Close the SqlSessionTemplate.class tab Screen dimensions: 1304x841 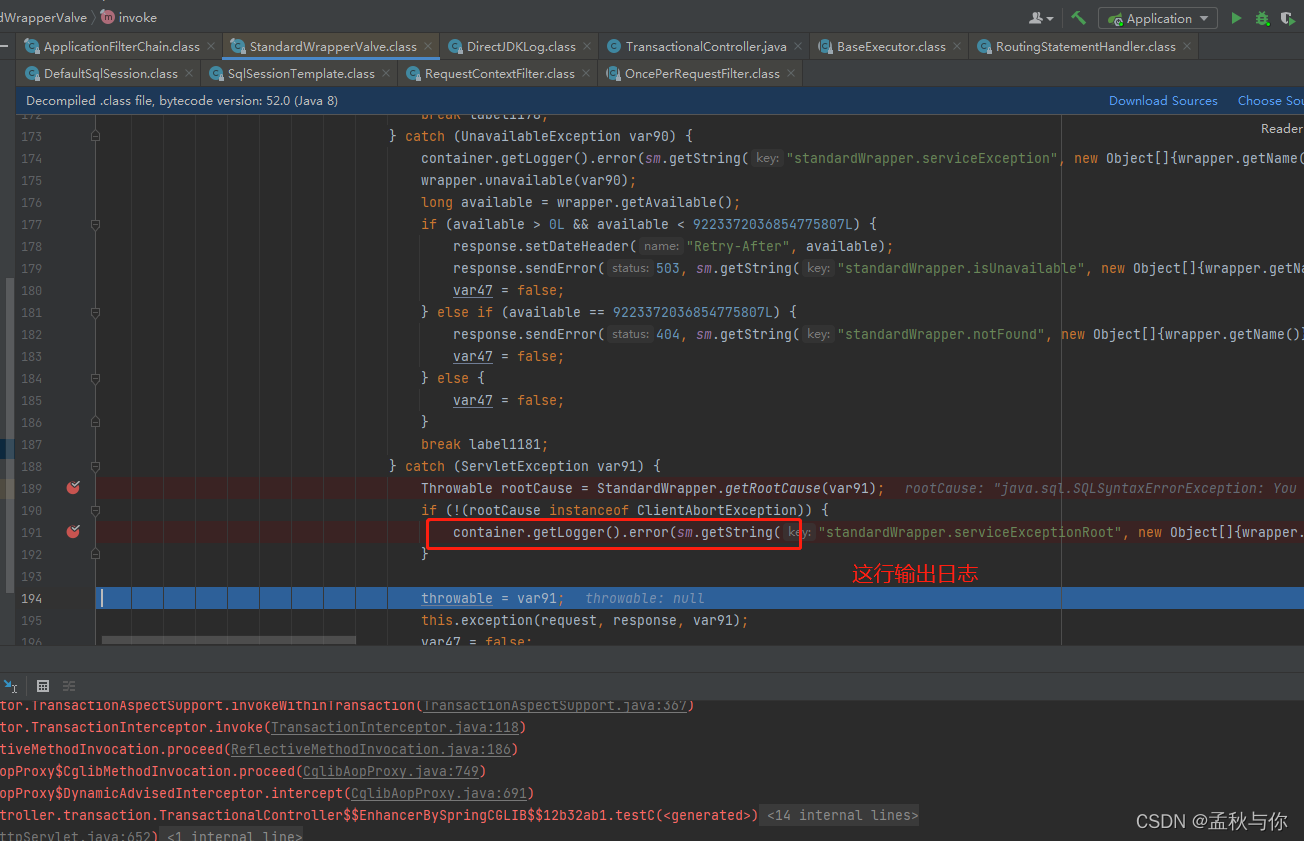click(x=385, y=73)
